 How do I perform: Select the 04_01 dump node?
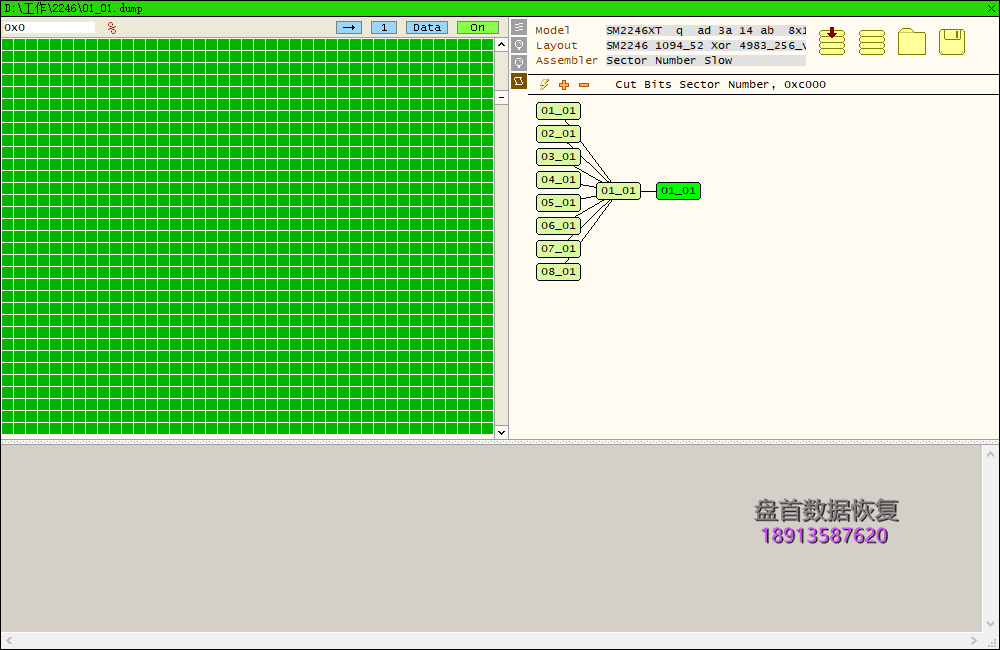click(558, 180)
